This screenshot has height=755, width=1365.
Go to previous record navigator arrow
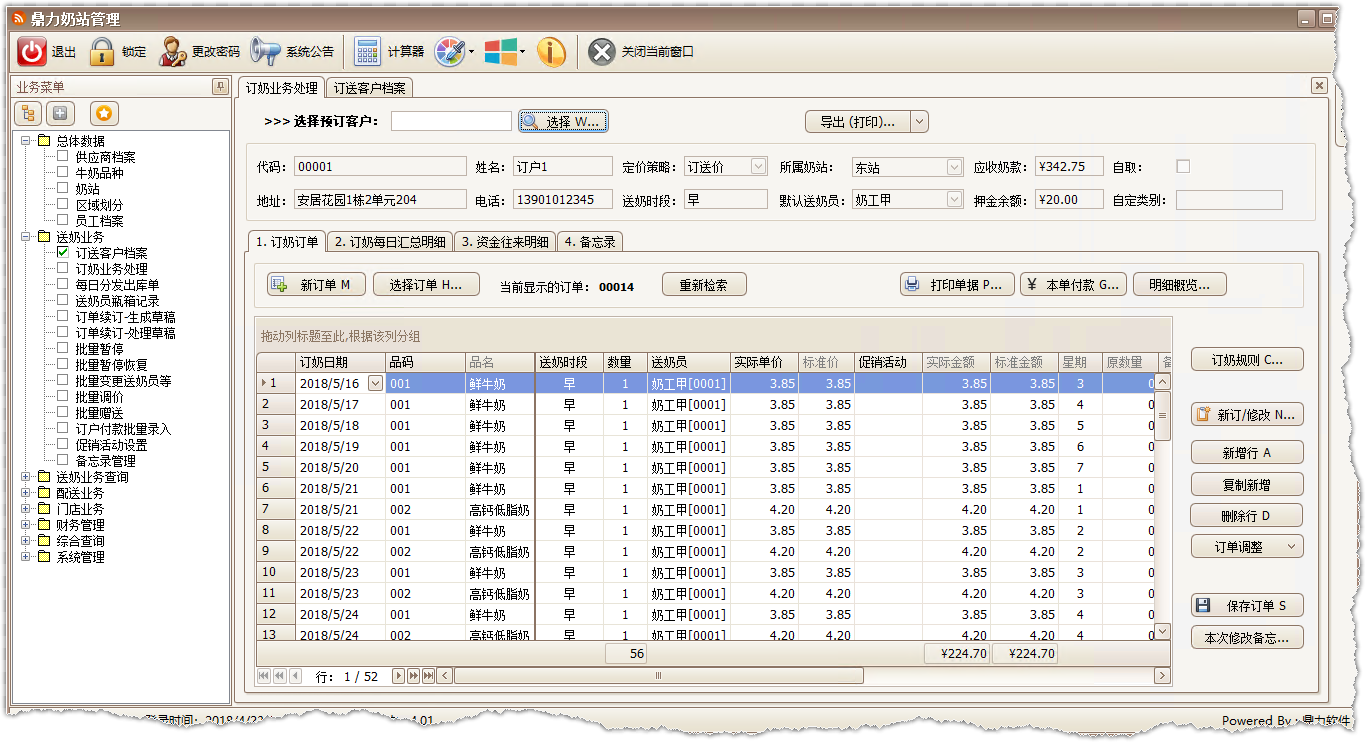[x=294, y=676]
